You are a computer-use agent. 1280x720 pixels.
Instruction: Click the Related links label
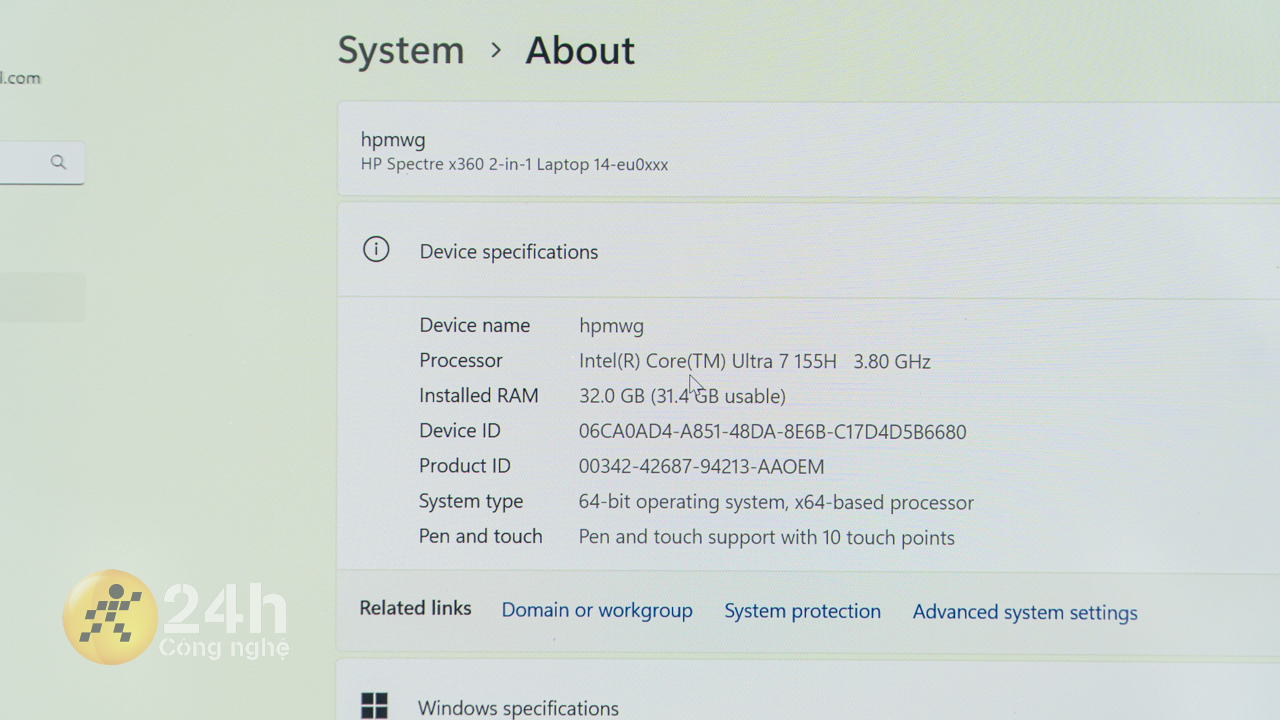pyautogui.click(x=415, y=608)
